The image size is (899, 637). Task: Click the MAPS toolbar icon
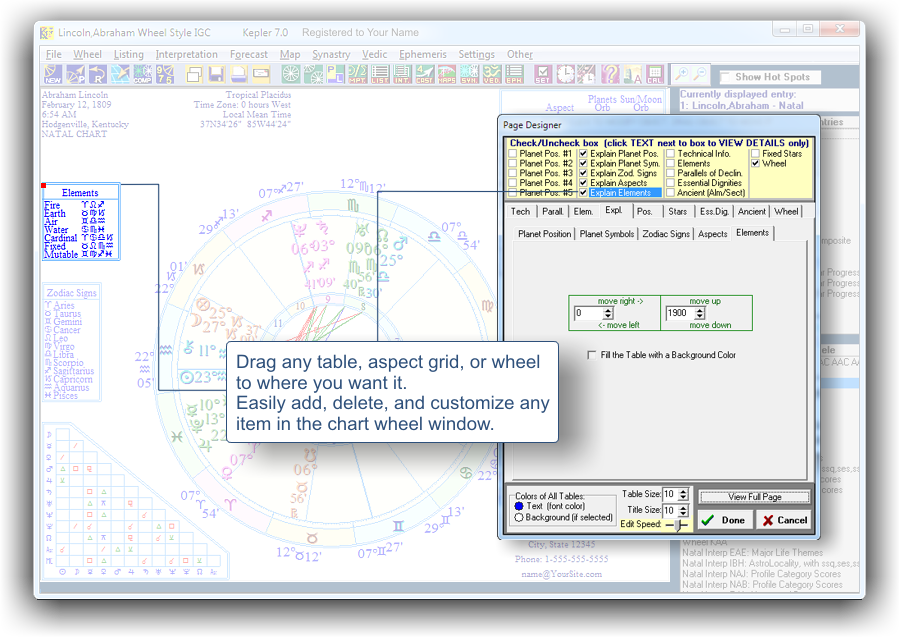447,75
